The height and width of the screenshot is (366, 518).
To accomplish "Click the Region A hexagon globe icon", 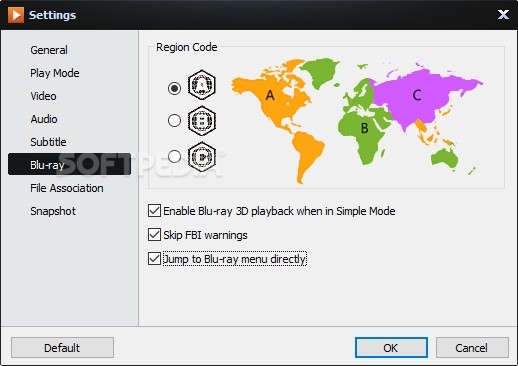I will point(202,85).
